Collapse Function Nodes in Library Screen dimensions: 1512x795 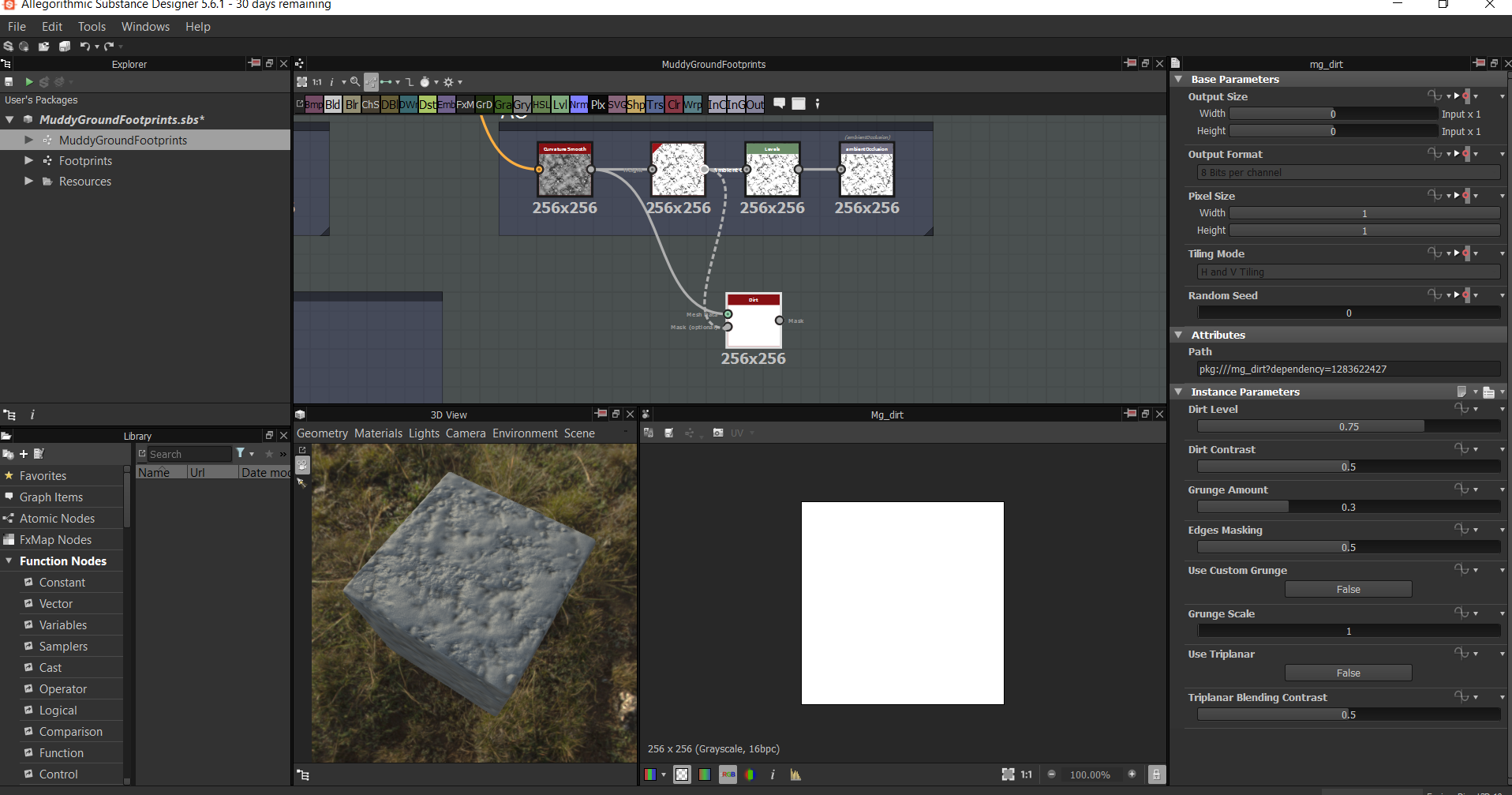(x=9, y=561)
